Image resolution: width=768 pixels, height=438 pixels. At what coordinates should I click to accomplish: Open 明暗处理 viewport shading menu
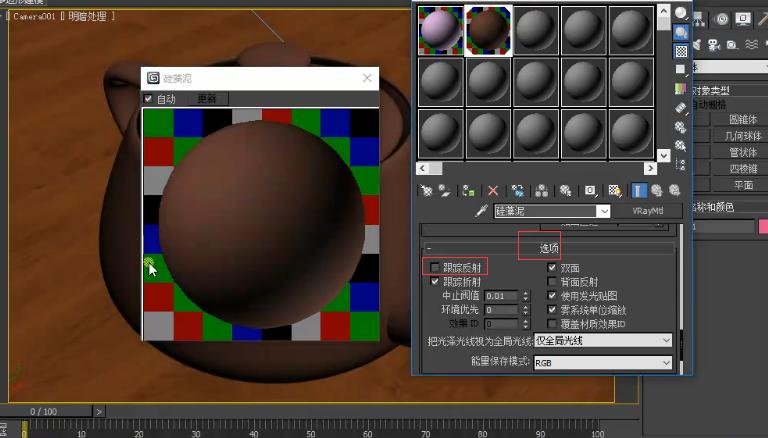(87, 16)
